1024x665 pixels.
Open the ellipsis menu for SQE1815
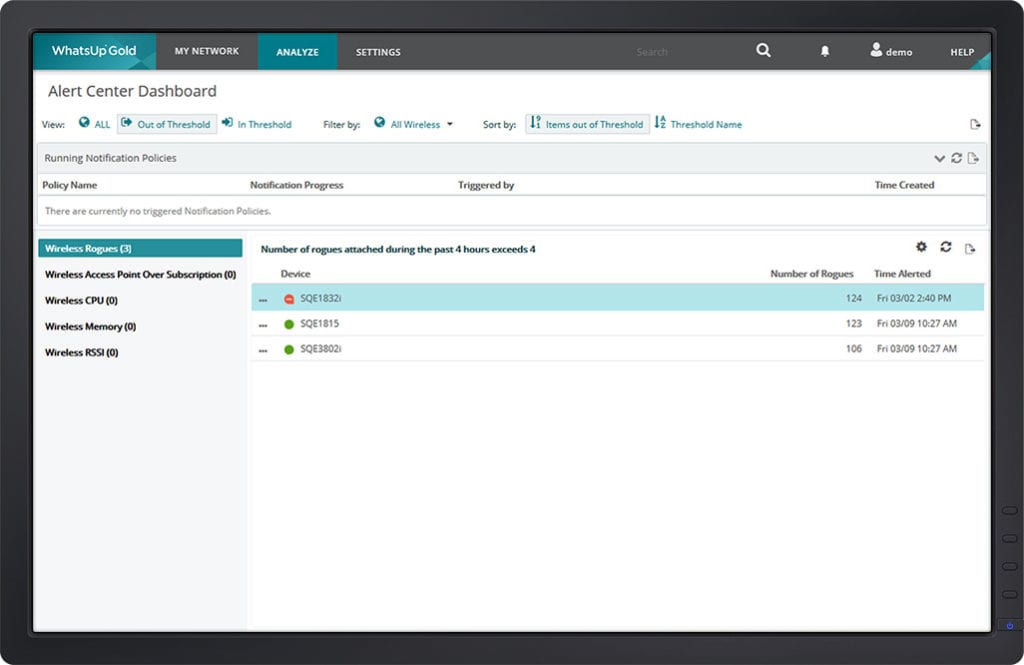263,324
